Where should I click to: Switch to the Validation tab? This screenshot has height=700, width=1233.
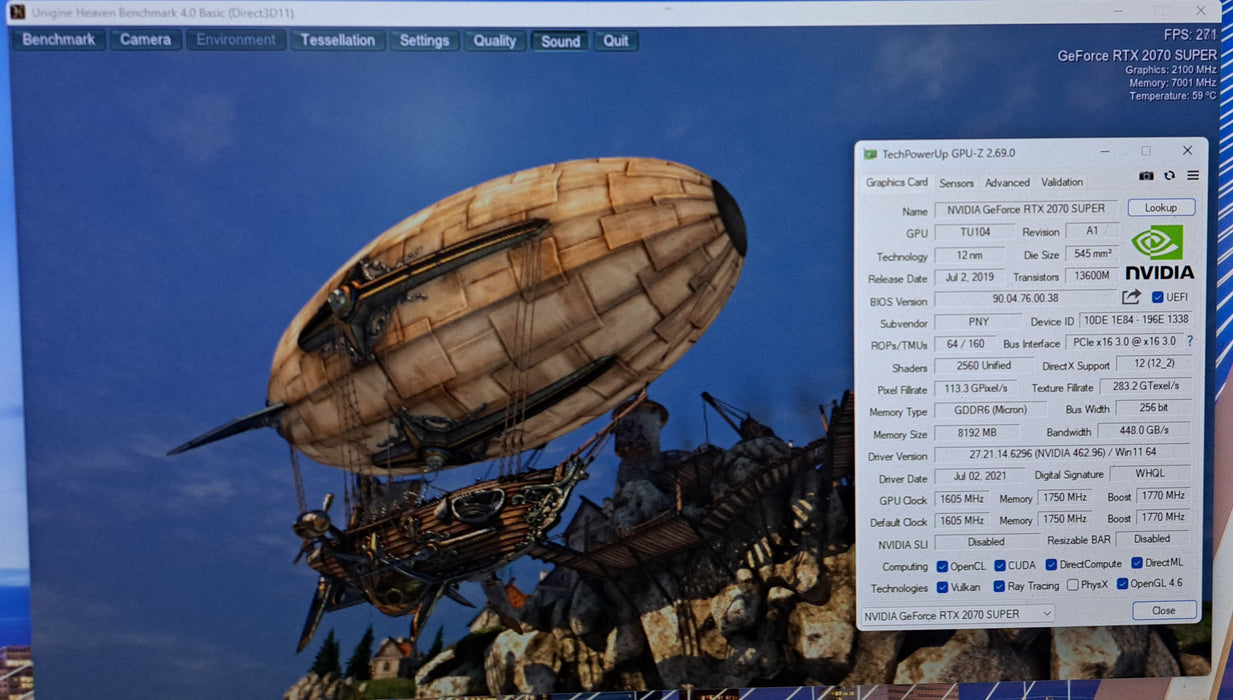click(1062, 182)
